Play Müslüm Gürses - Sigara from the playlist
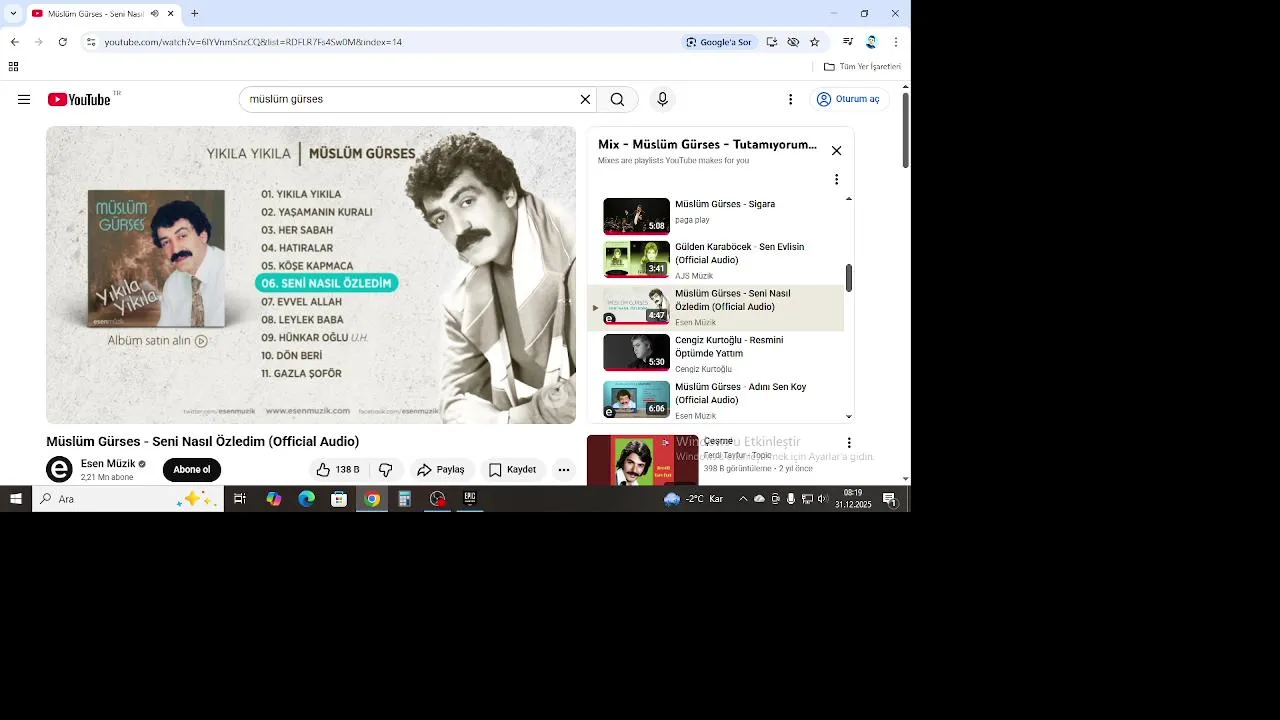 tap(716, 215)
